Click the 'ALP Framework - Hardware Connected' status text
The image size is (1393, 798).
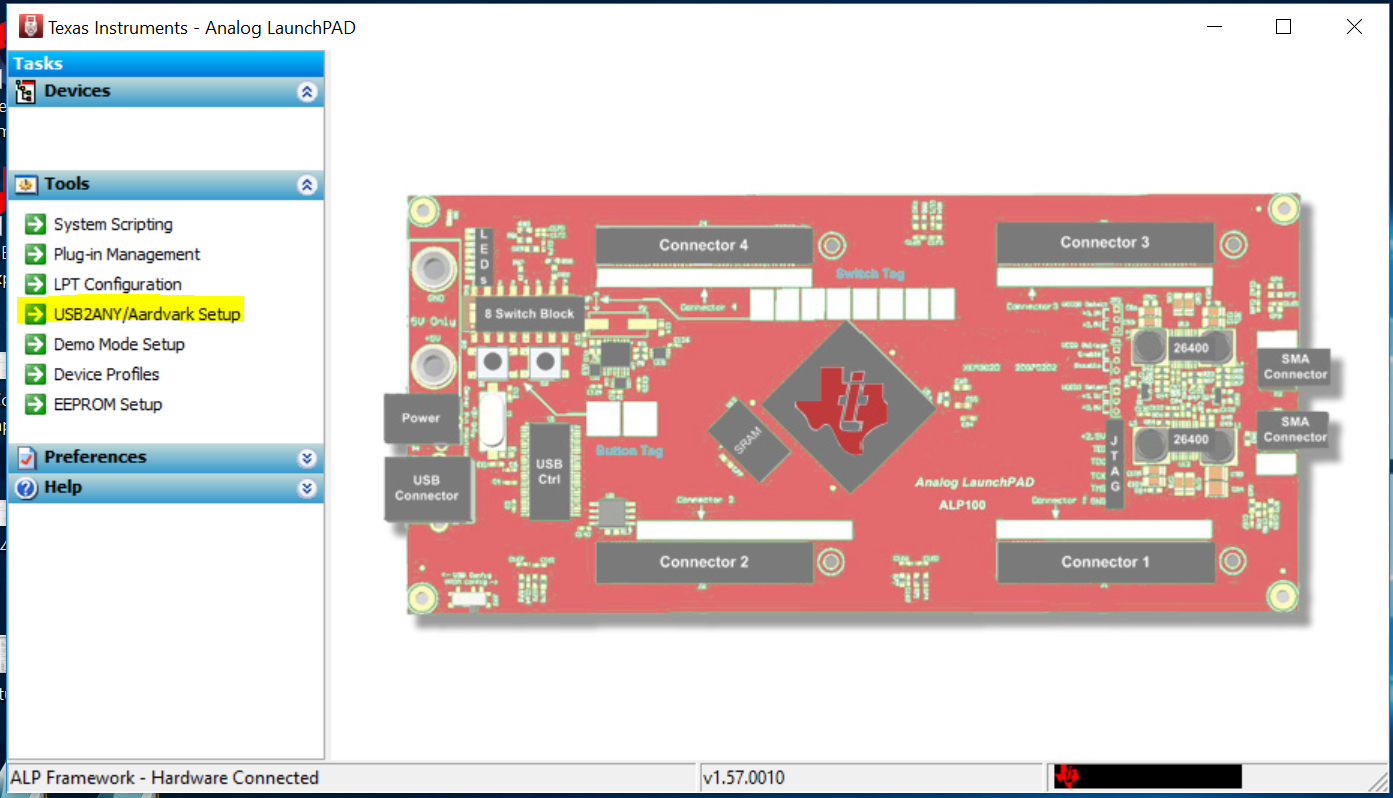(x=164, y=777)
